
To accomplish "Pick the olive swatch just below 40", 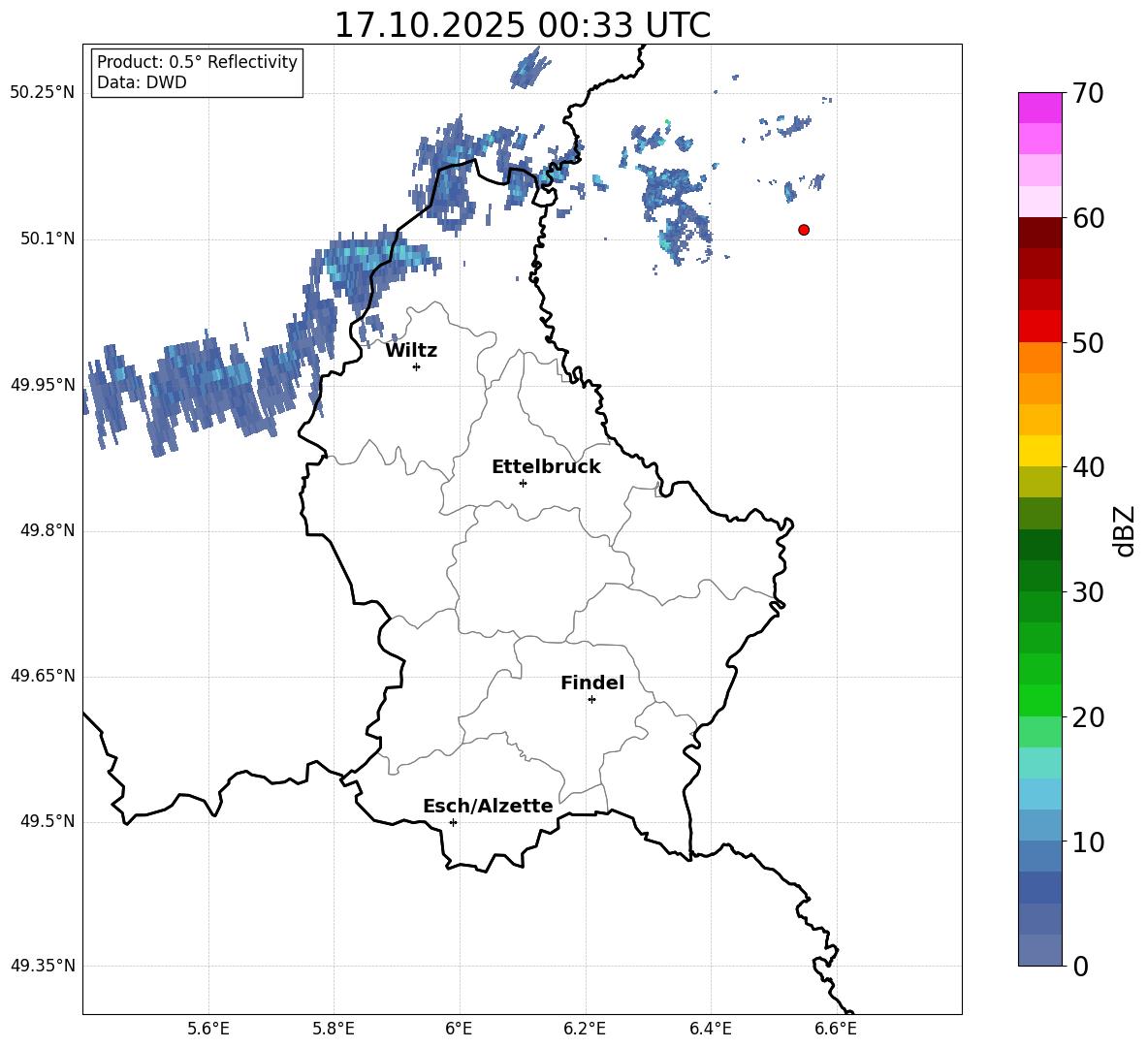I will 1040,482.
